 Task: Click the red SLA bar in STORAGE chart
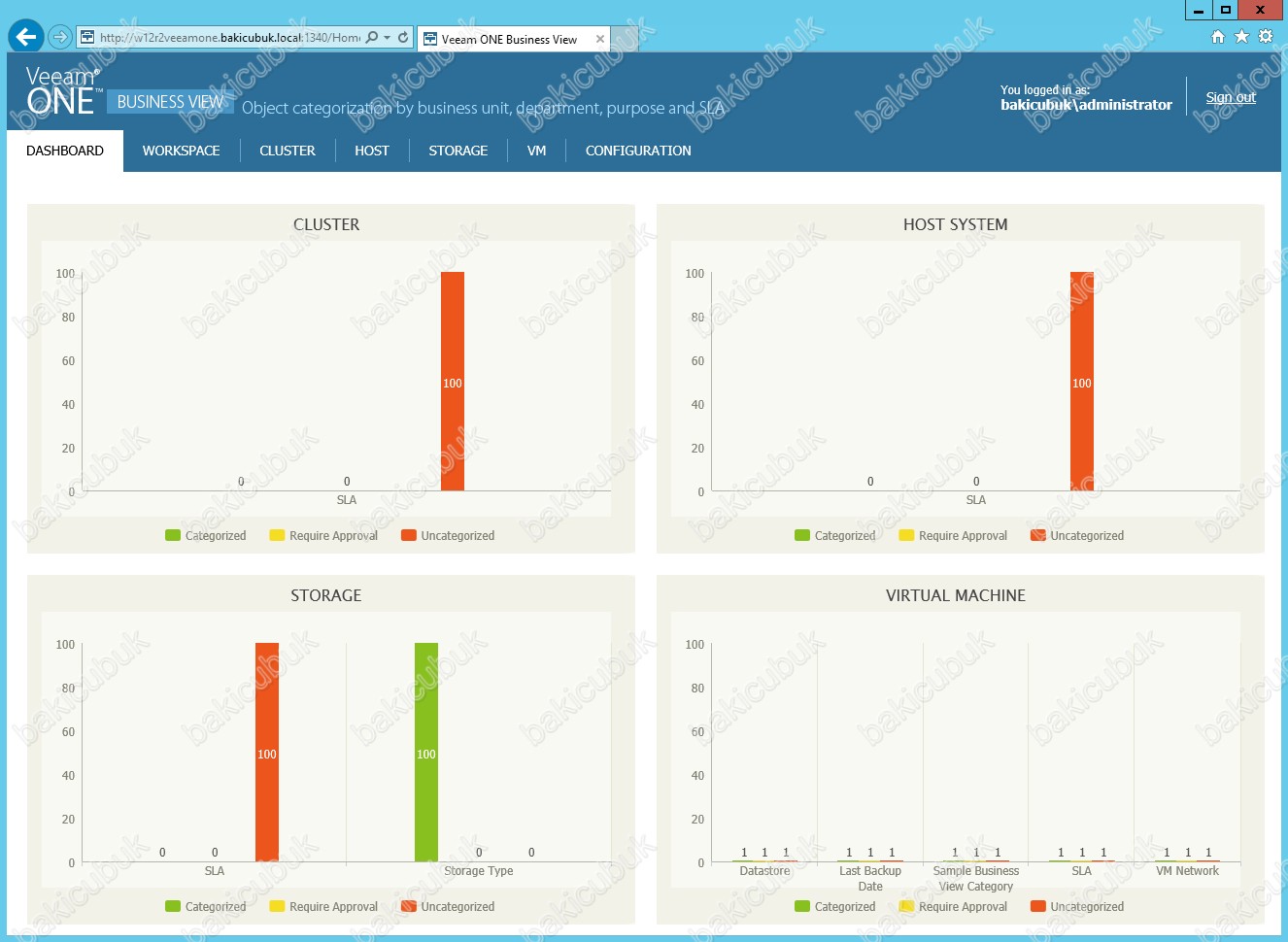coord(267,752)
